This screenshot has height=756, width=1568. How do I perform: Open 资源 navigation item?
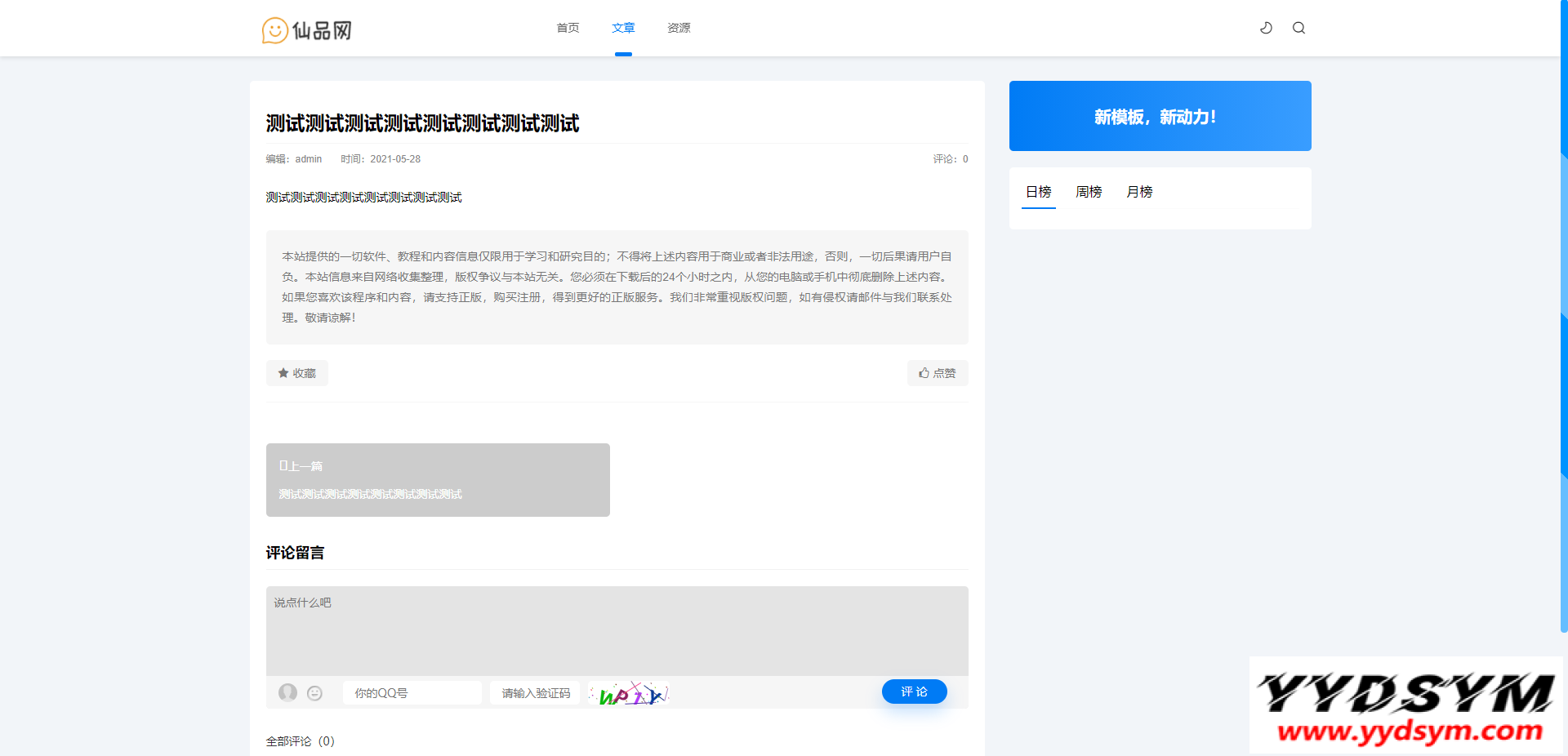pos(679,28)
